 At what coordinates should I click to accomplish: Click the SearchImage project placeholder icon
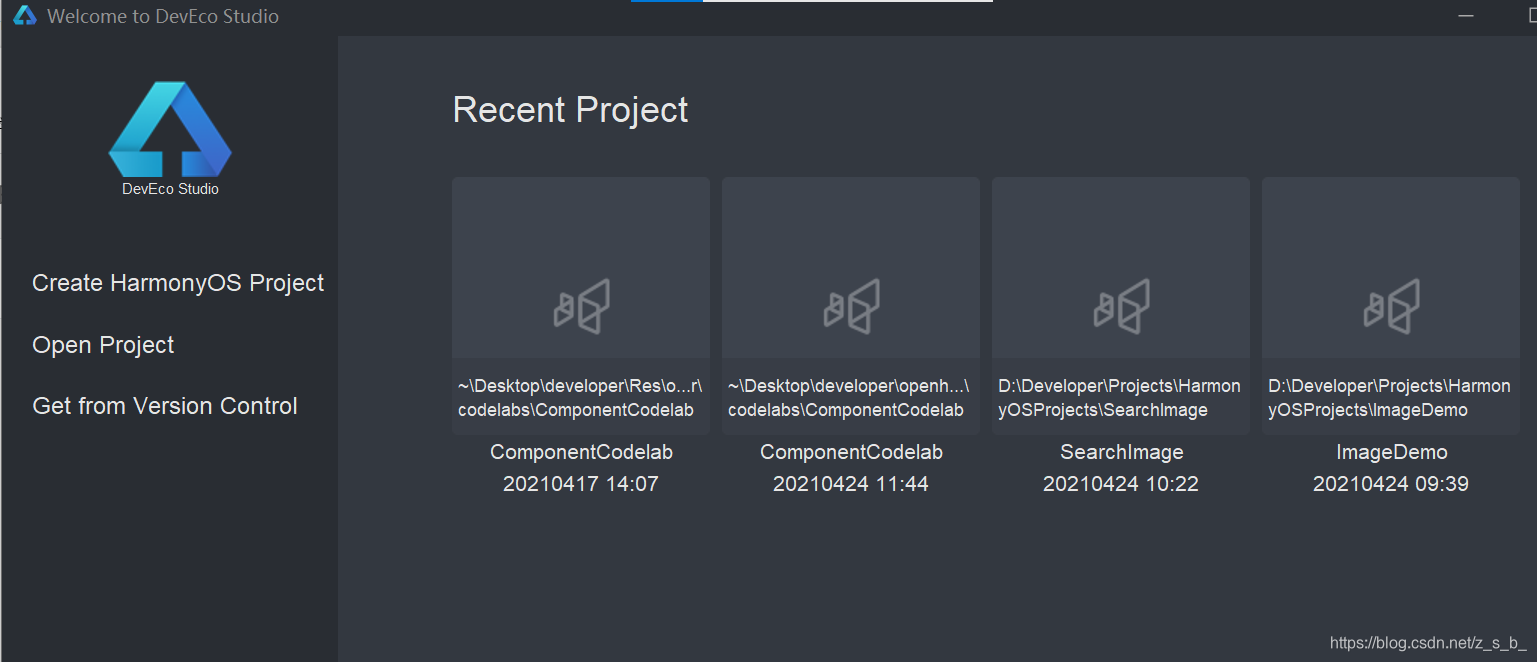point(1120,305)
